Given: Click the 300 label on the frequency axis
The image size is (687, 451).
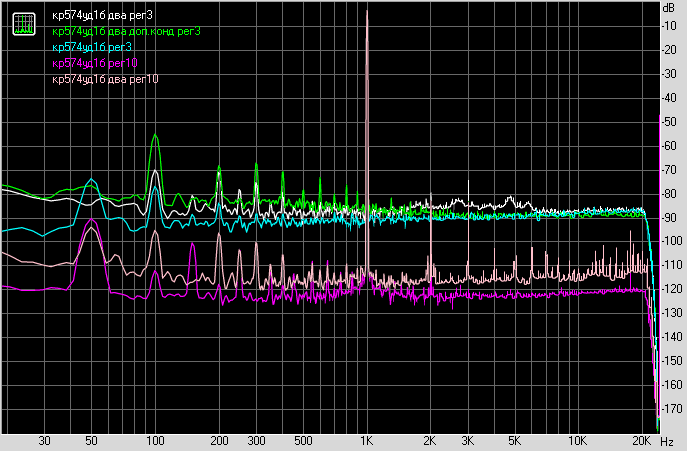Looking at the screenshot, I should coord(256,441).
